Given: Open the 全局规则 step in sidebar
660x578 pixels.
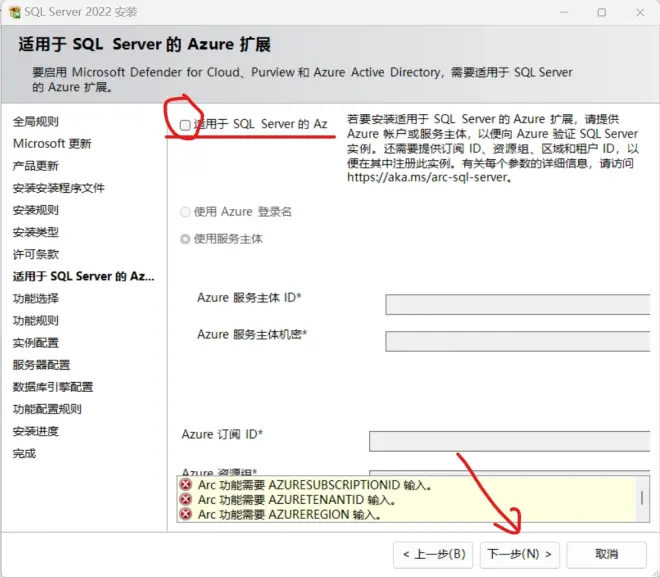Looking at the screenshot, I should point(36,122).
